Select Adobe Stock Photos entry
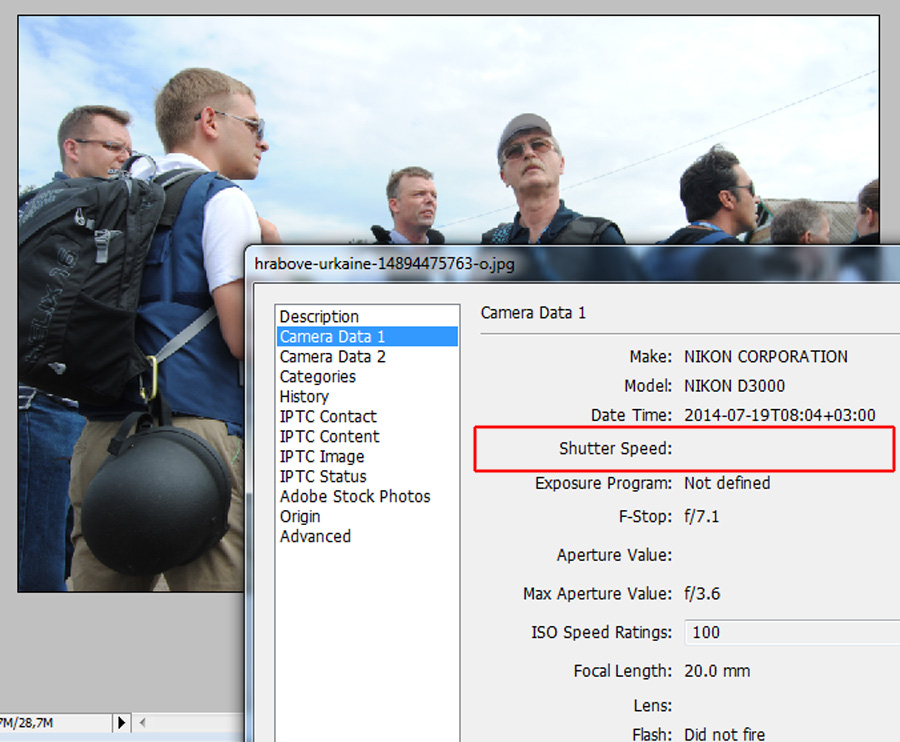This screenshot has height=742, width=900. tap(355, 496)
